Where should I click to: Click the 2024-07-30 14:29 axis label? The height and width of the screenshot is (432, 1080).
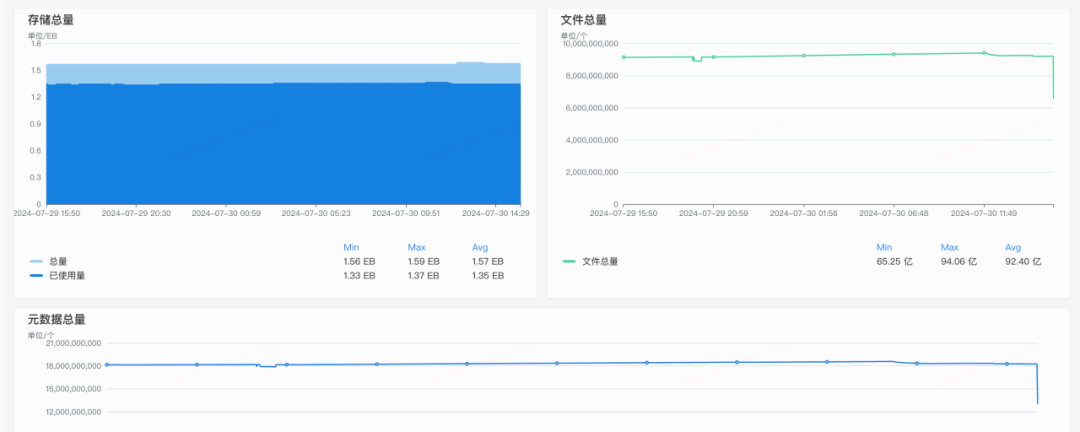click(495, 214)
